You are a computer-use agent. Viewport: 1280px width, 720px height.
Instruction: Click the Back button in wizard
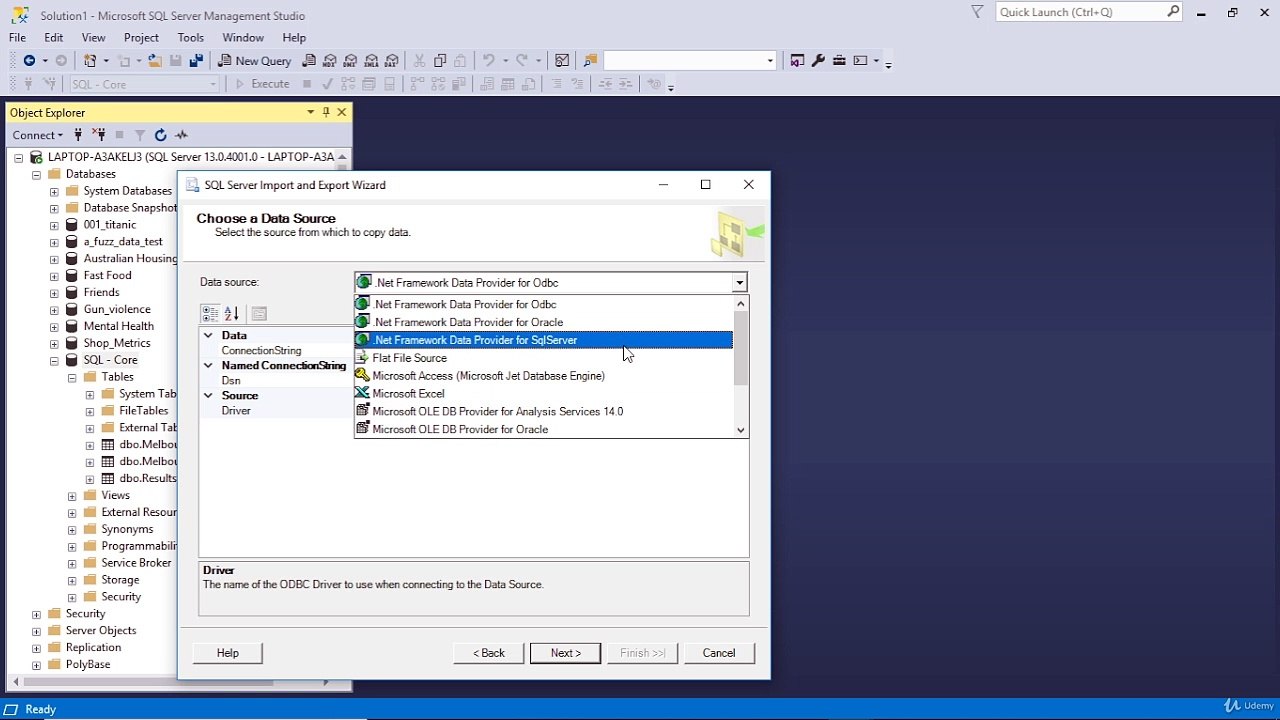489,653
